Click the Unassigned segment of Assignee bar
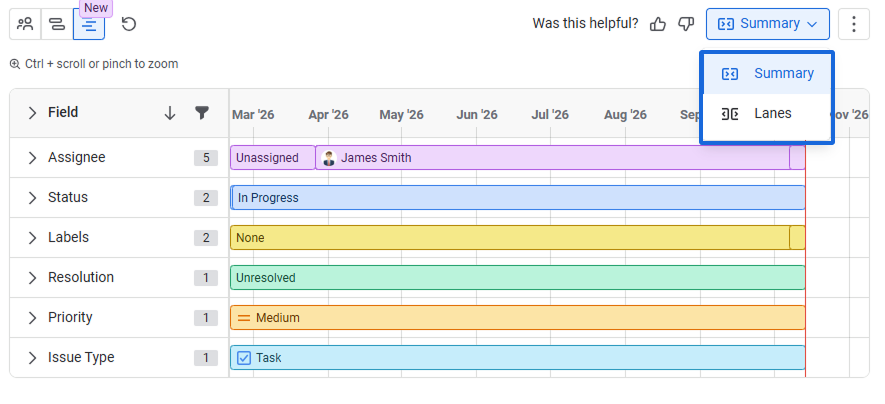This screenshot has height=404, width=885. [273, 158]
